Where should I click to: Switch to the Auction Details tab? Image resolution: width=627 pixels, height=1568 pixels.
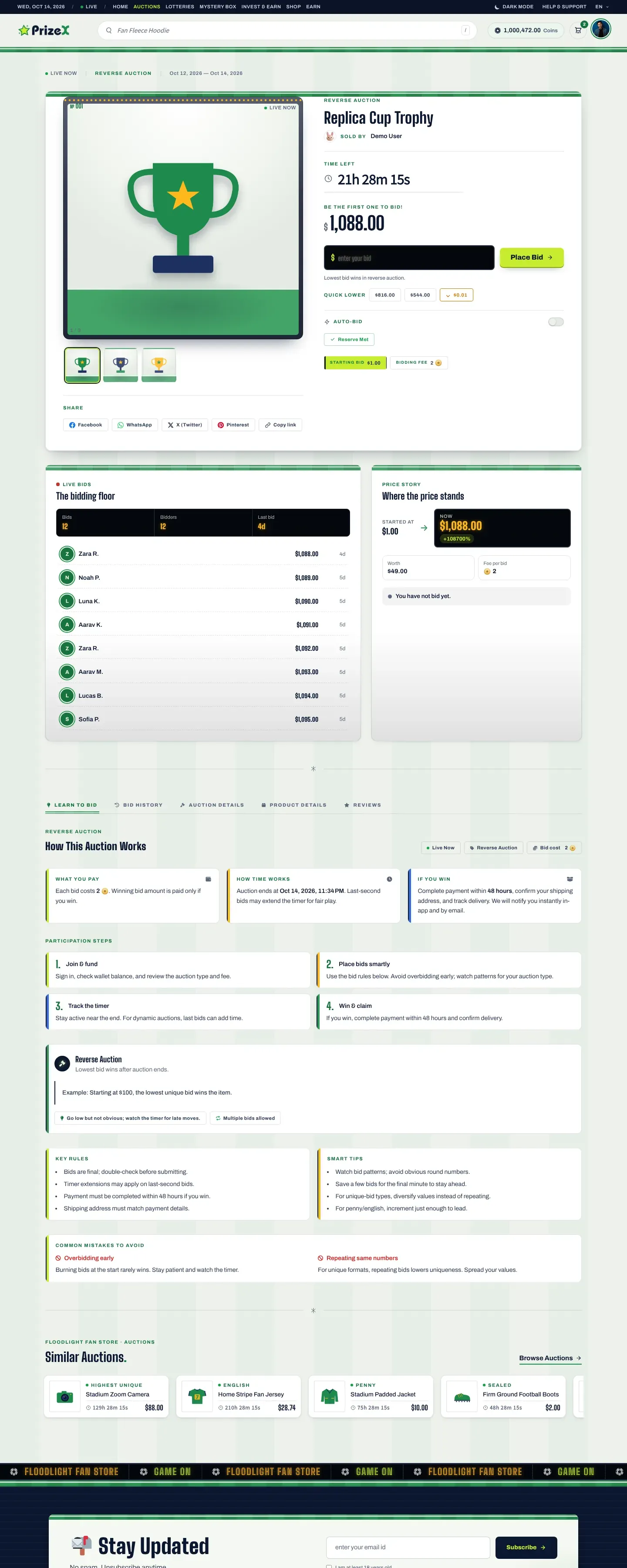(212, 805)
